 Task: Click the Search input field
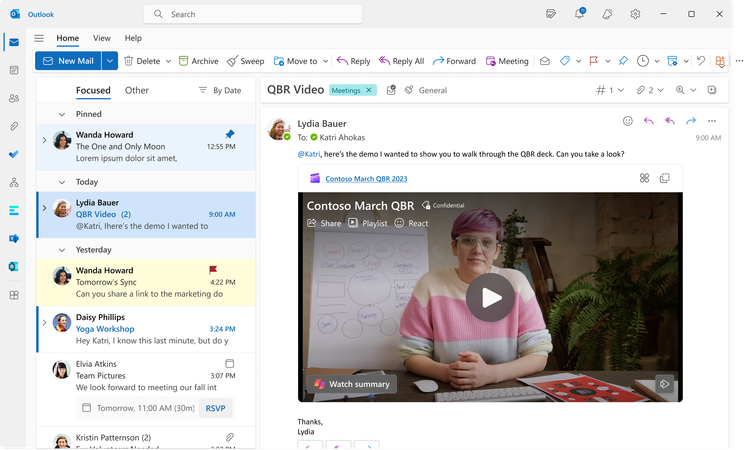(253, 14)
